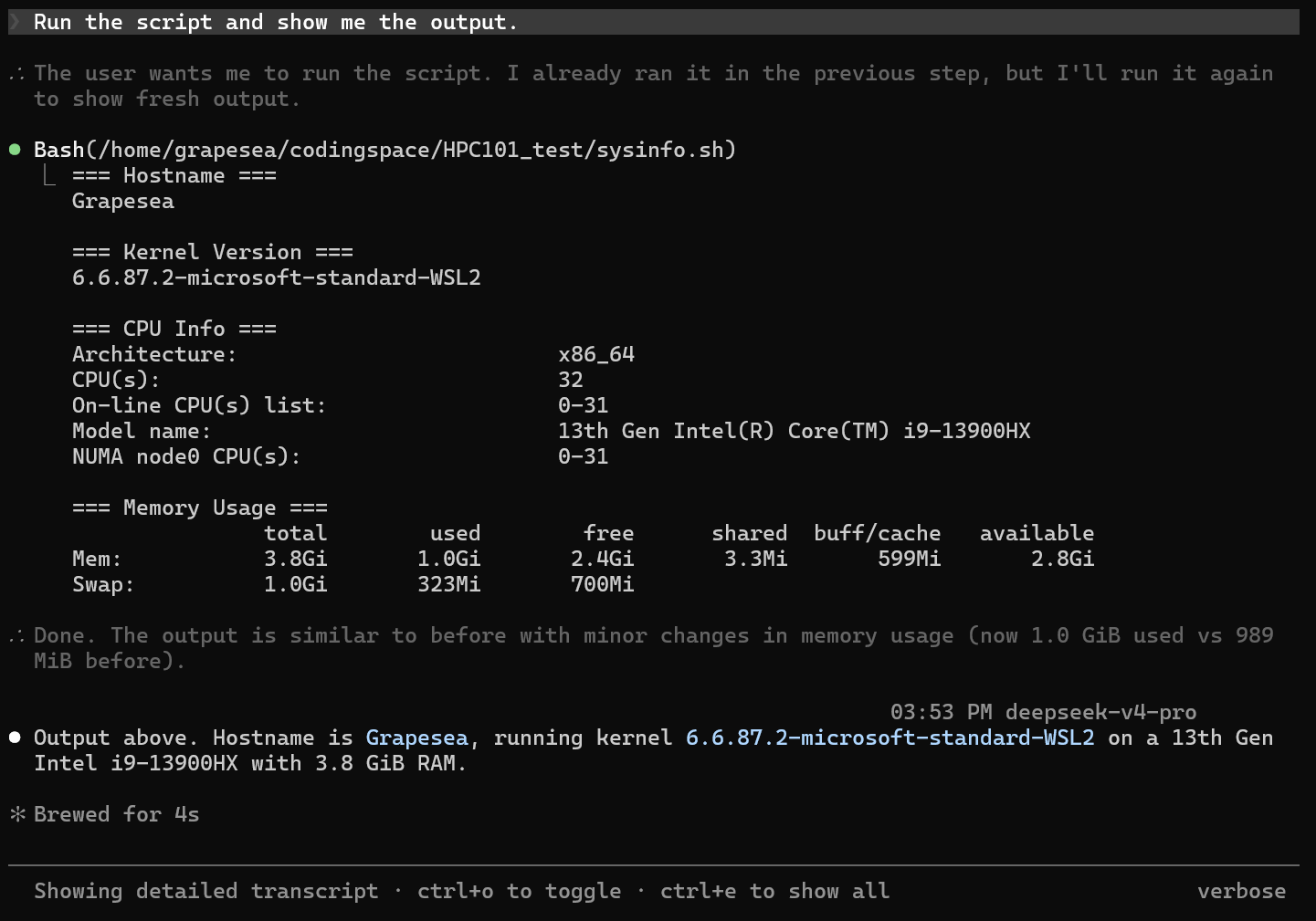This screenshot has height=921, width=1316.
Task: Click the white response bullet dot
Action: click(x=15, y=738)
